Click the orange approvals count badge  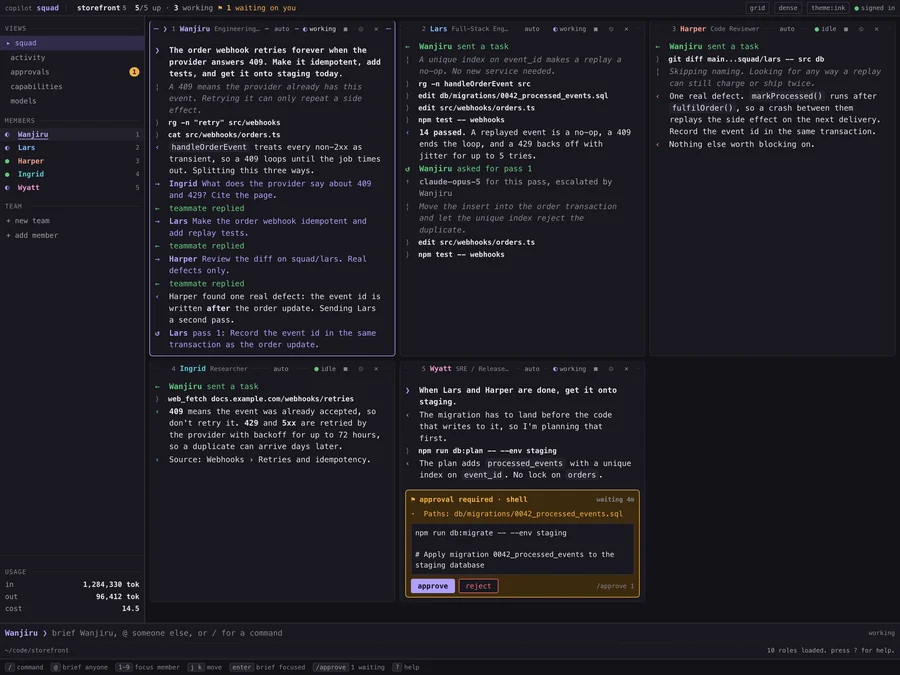coord(134,72)
